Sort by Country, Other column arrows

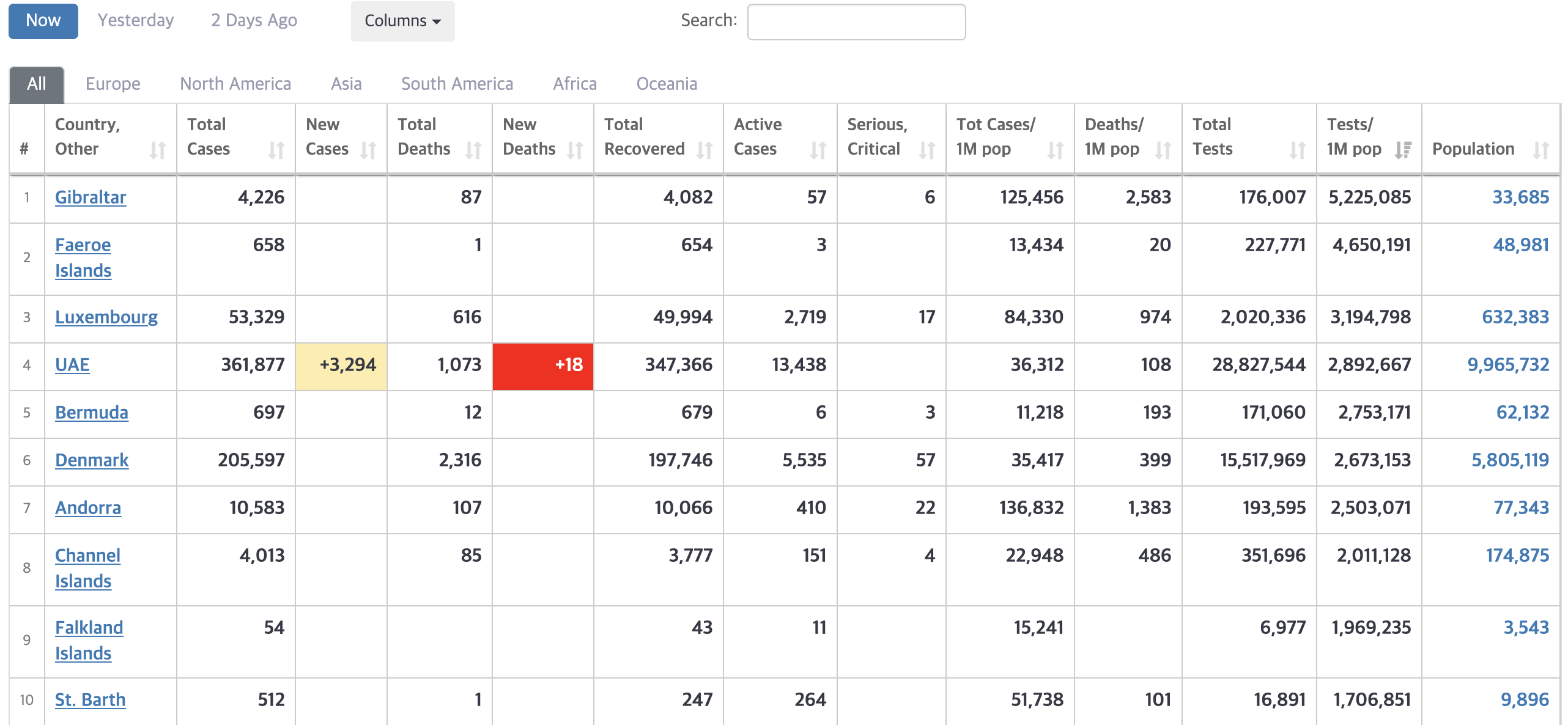pos(158,150)
